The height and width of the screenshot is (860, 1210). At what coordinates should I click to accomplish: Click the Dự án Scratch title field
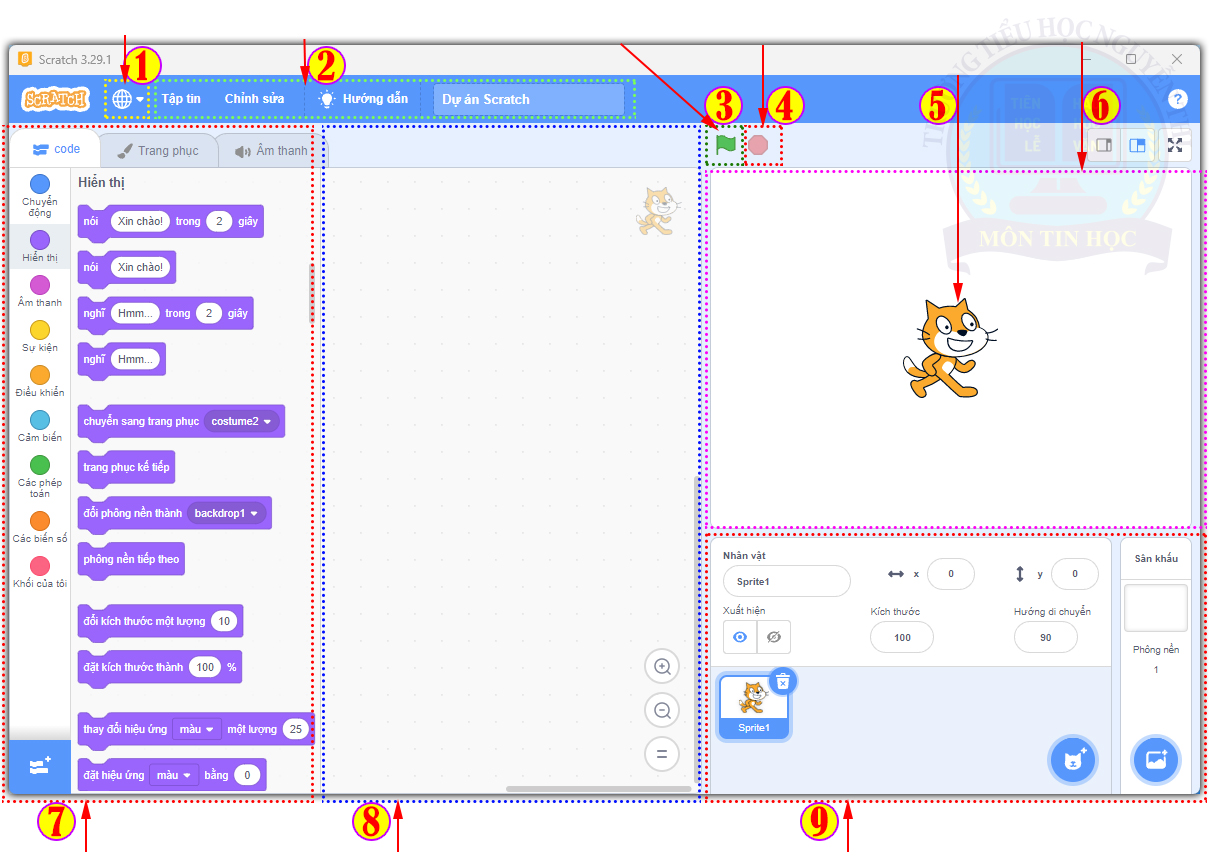pos(528,99)
